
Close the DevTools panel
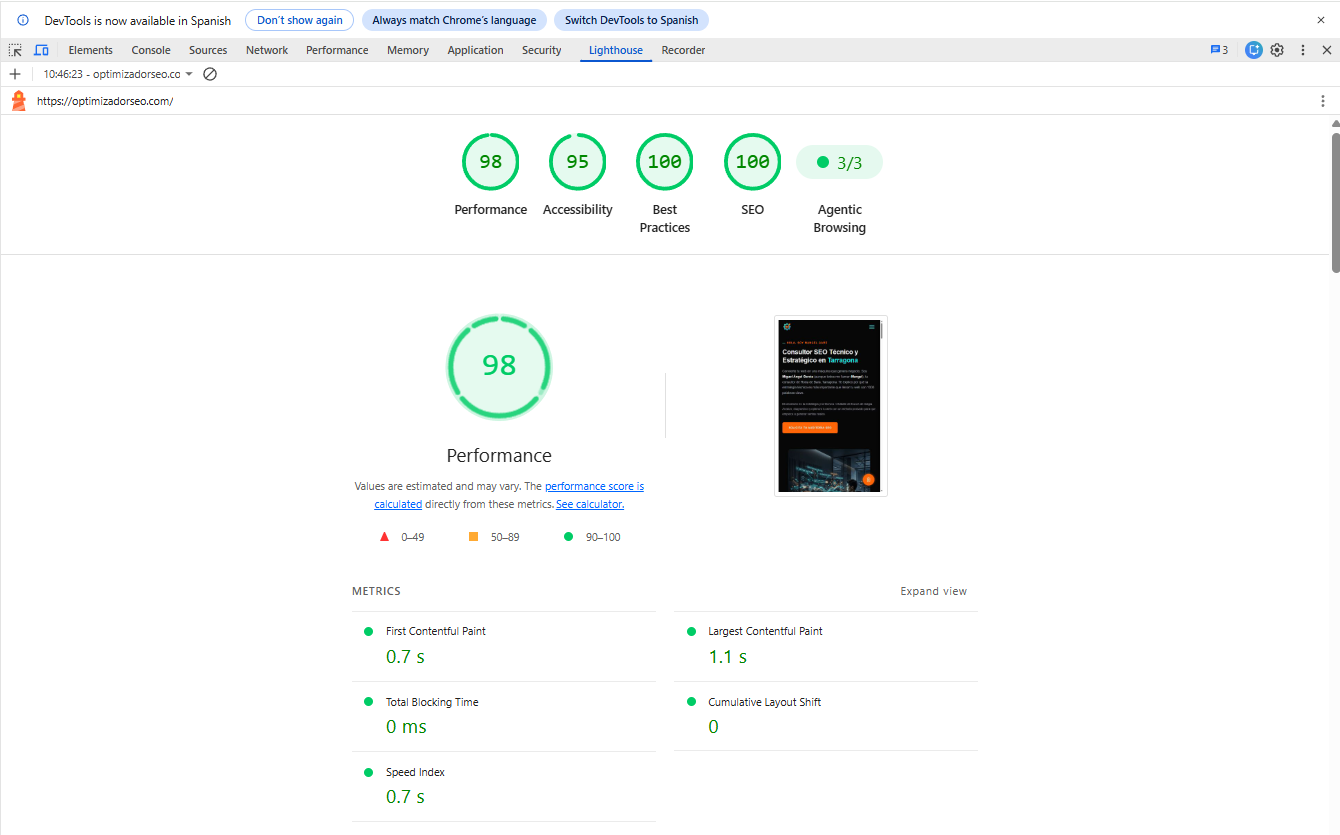point(1326,50)
